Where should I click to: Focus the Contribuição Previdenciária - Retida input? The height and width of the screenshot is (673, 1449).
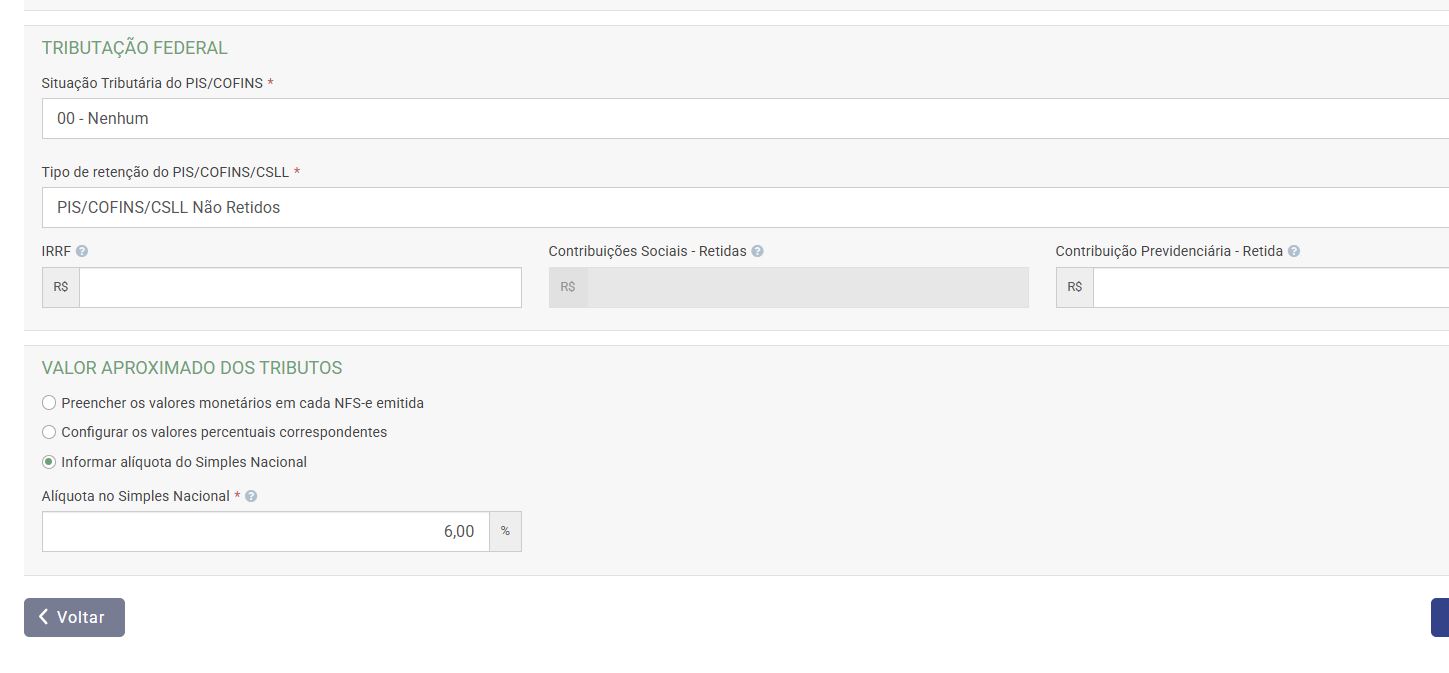[x=1271, y=287]
